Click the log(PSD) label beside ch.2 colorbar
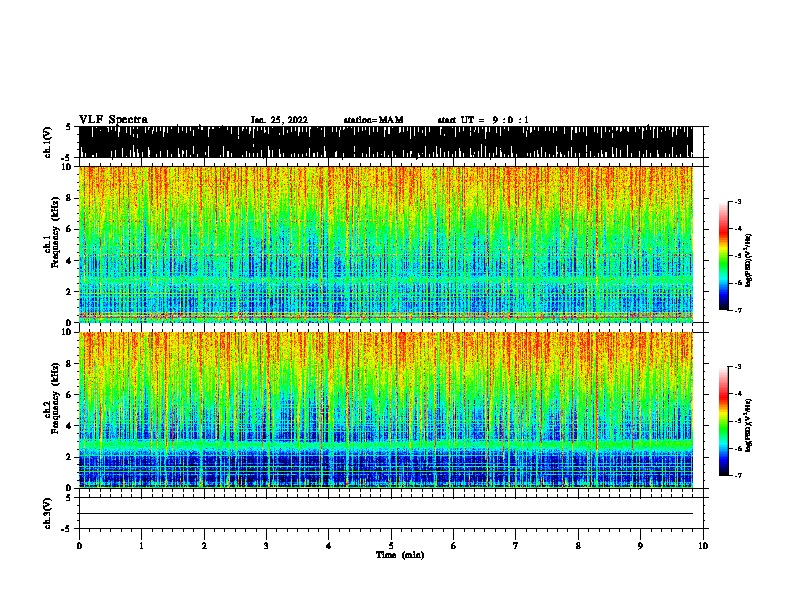This screenshot has height=612, width=792. 749,425
